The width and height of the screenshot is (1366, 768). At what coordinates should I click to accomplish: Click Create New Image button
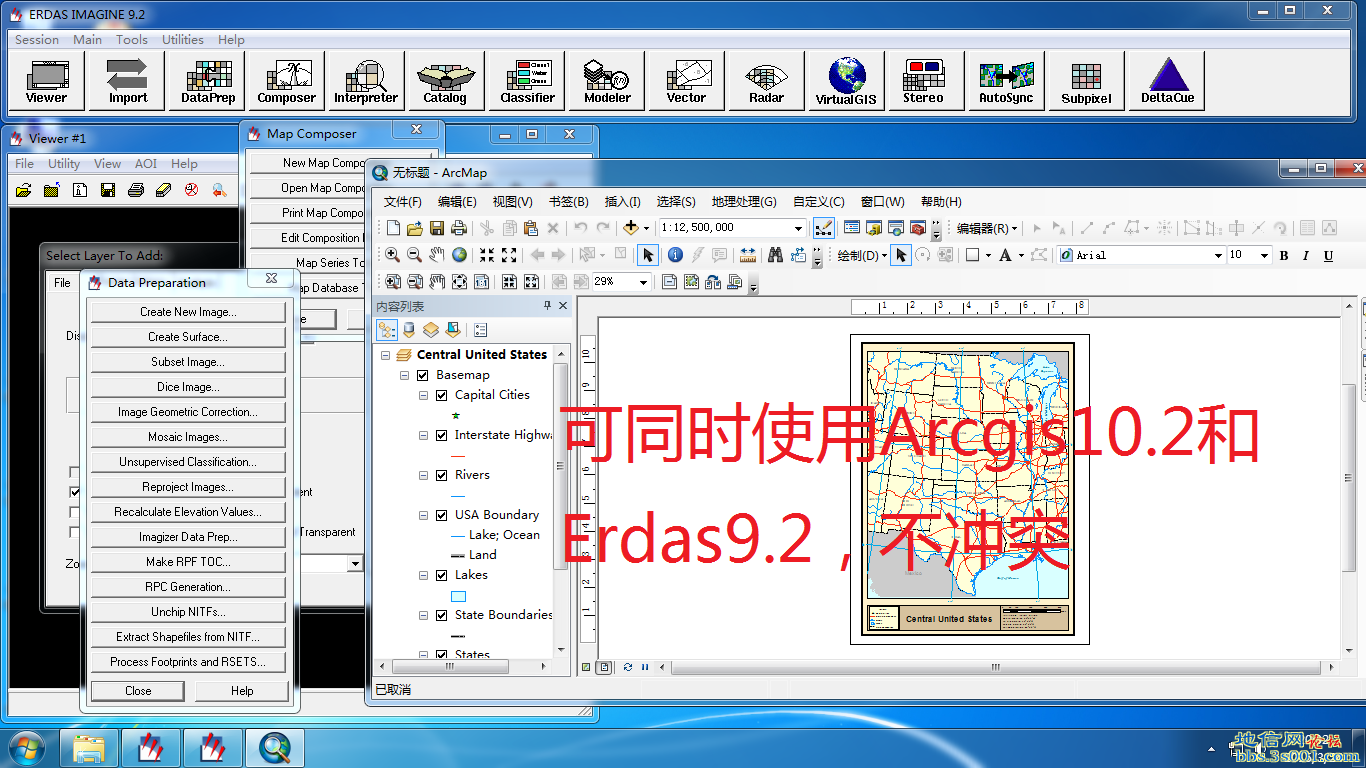click(188, 312)
